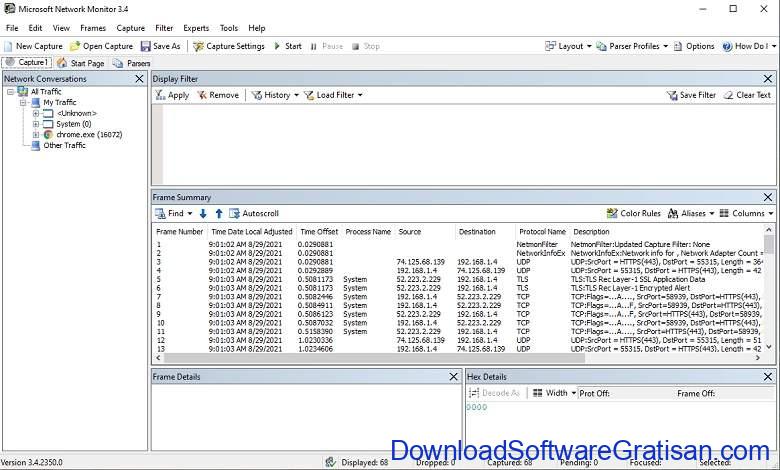Open How Do I help menu
The image size is (780, 470).
click(748, 46)
